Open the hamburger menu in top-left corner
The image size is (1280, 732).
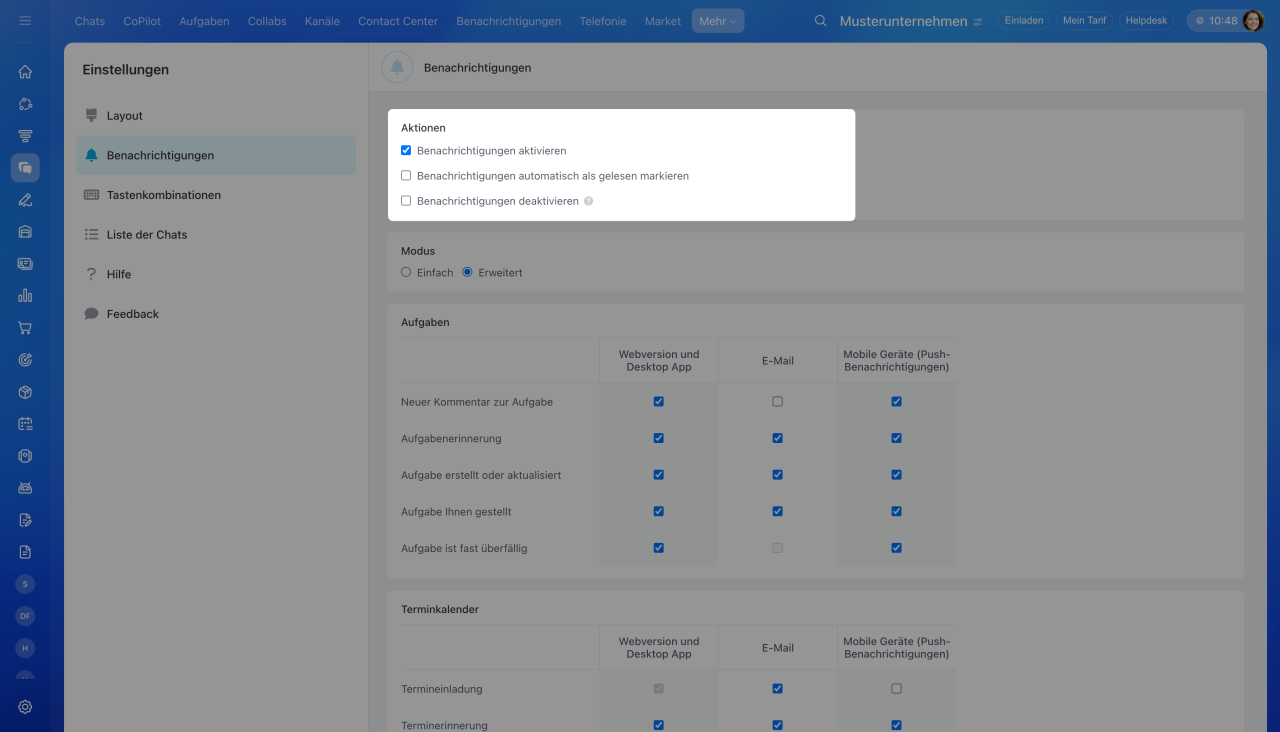(25, 21)
